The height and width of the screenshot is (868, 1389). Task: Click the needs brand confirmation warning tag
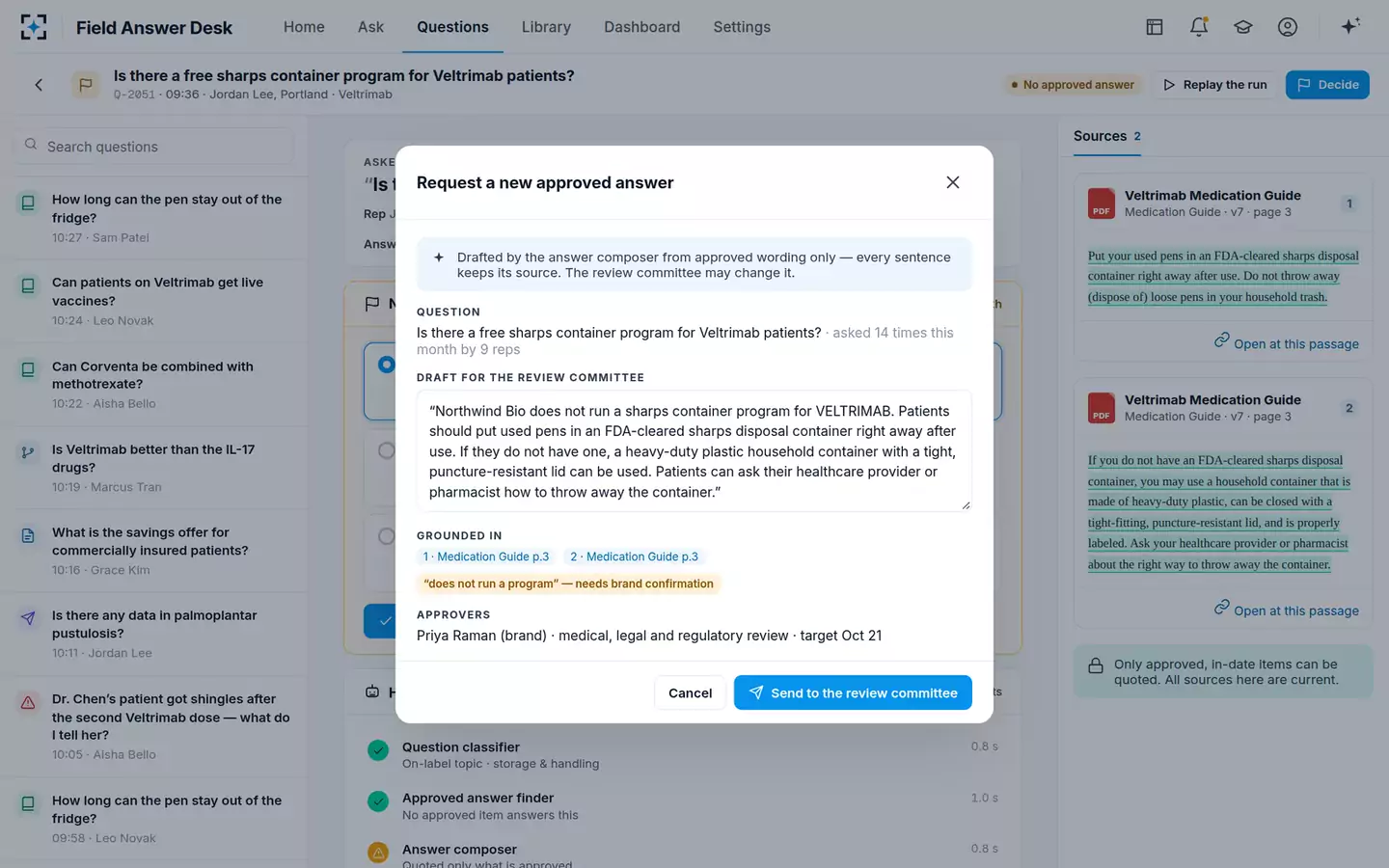(569, 583)
